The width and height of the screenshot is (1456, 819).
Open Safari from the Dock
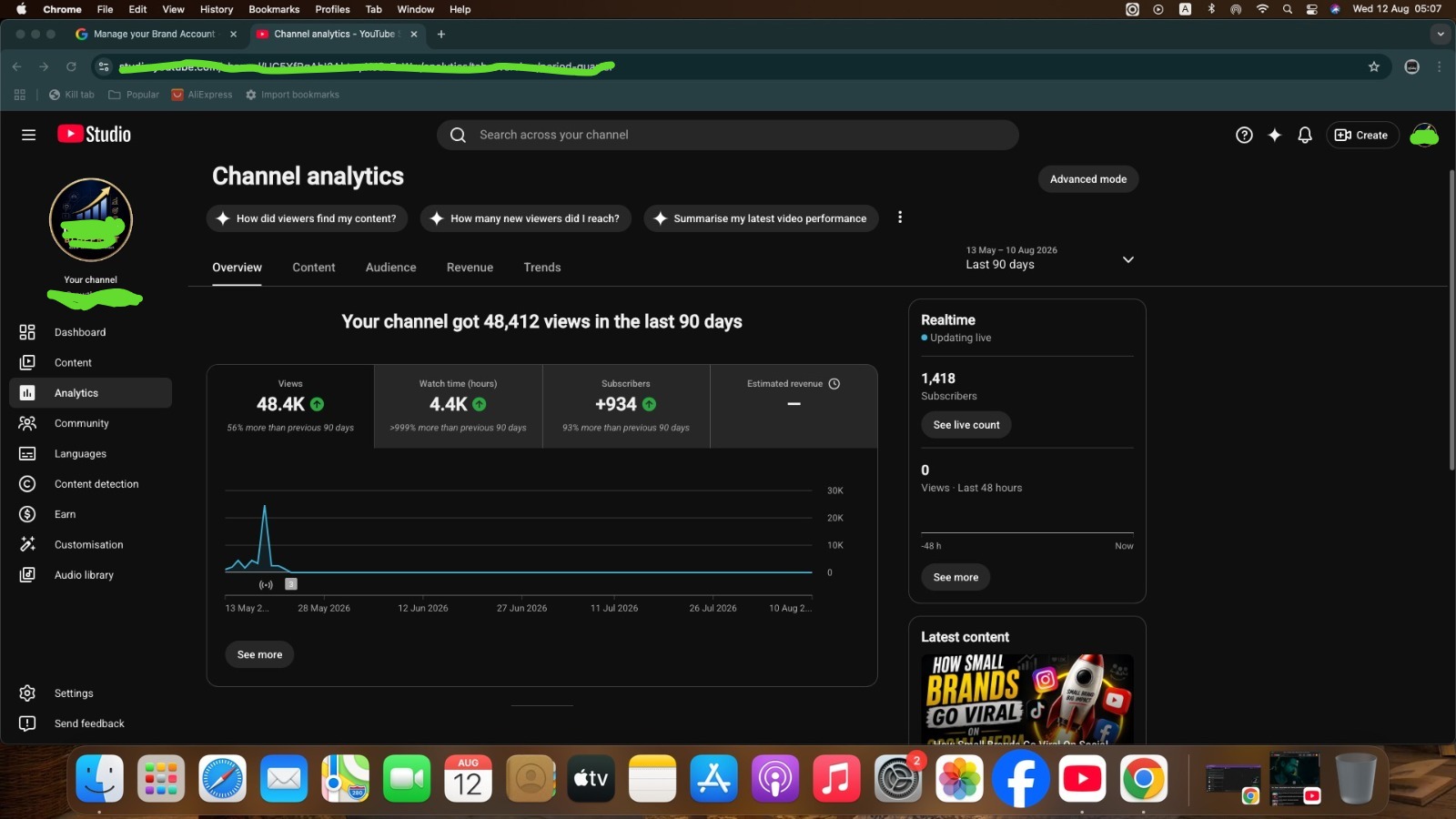[x=223, y=779]
